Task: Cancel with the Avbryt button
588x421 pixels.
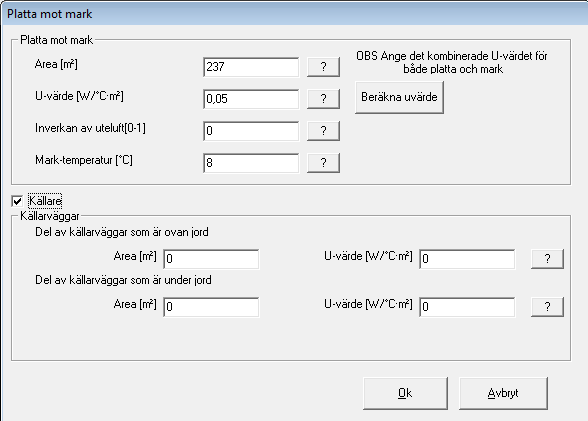Action: (x=503, y=393)
